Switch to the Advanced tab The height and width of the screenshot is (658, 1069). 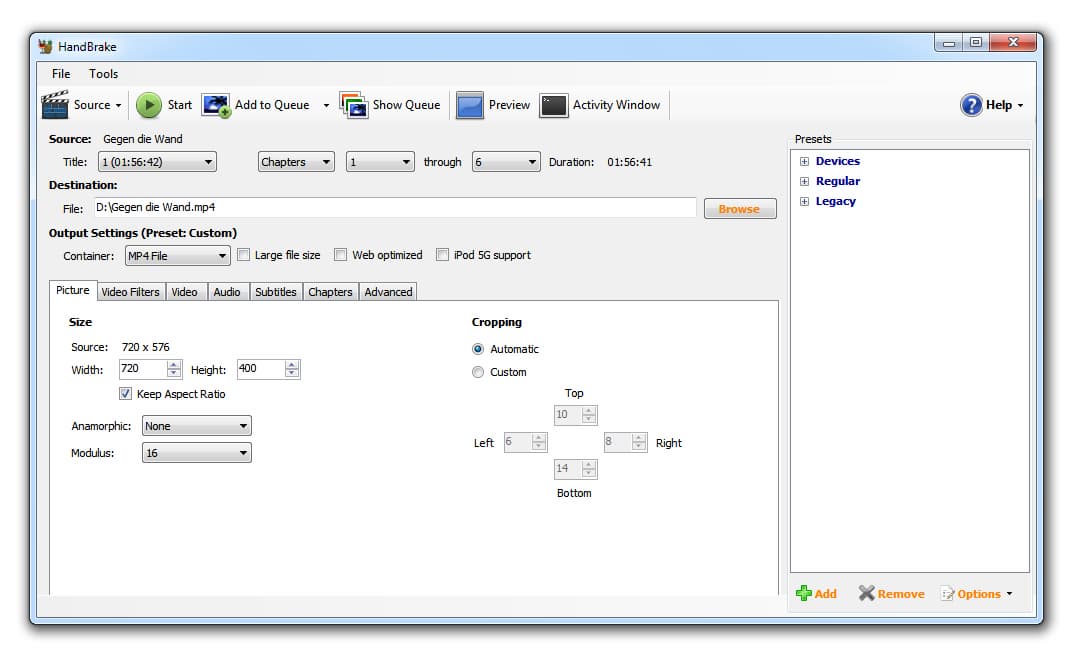389,293
